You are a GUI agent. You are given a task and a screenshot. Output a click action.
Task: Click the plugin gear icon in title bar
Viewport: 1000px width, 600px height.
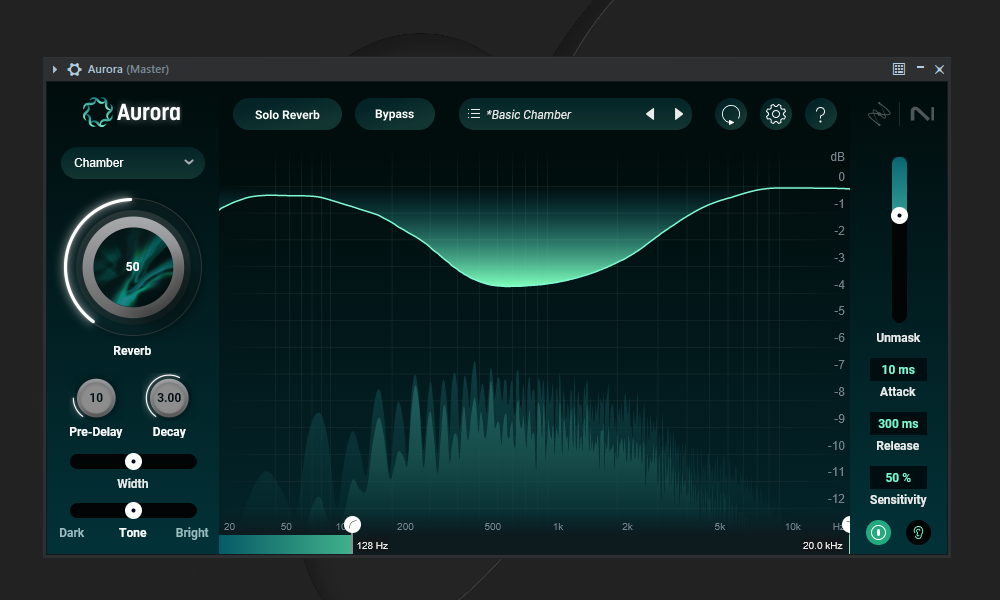[x=74, y=69]
